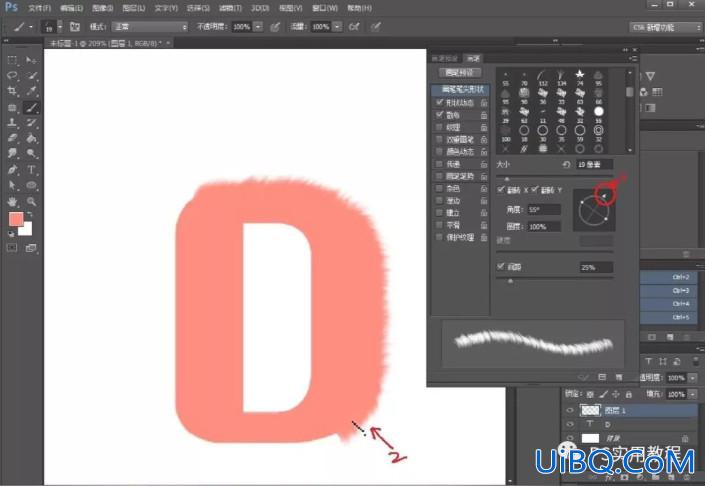Open flow slider arrow in options bar

tap(337, 27)
